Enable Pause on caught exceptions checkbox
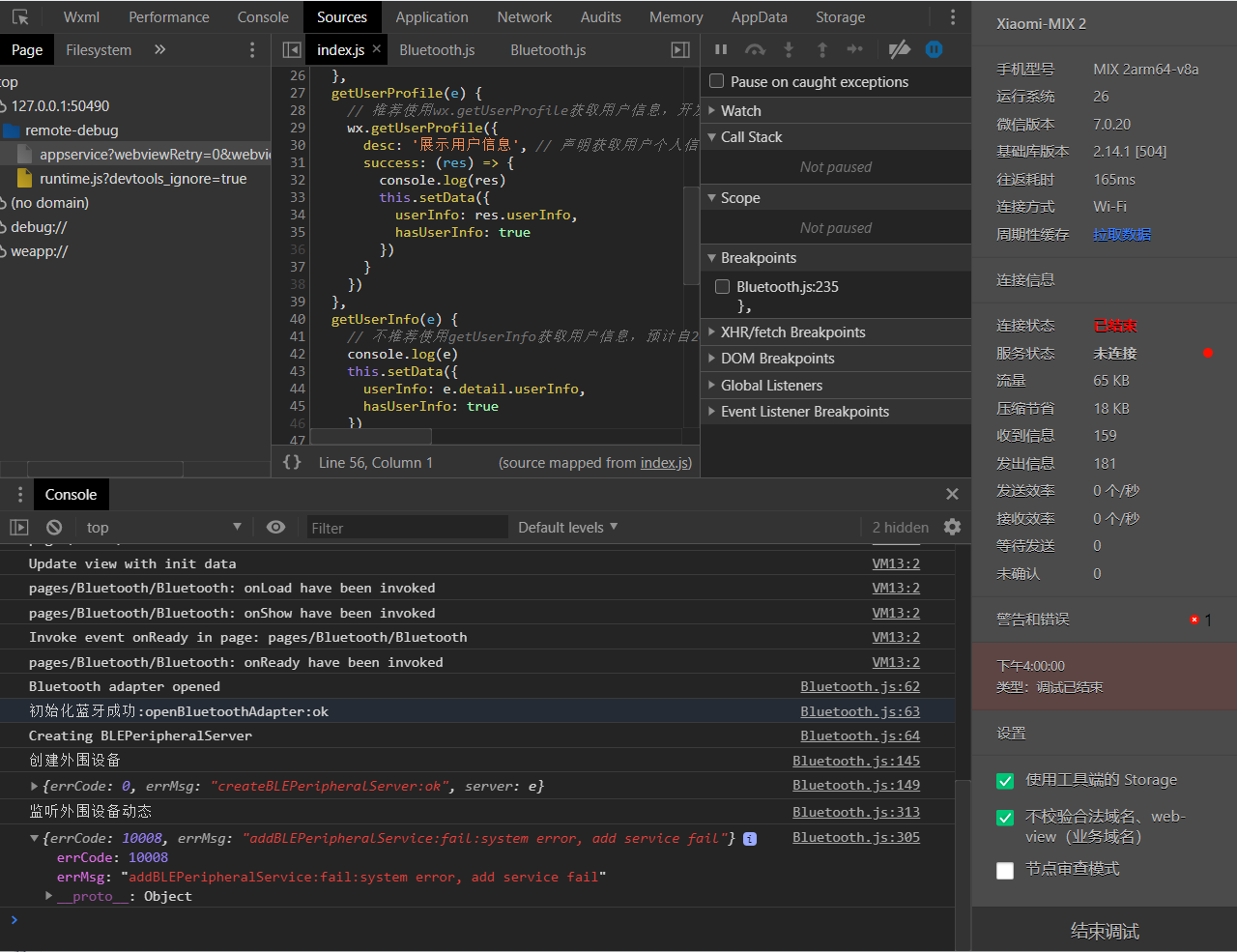Image resolution: width=1237 pixels, height=952 pixels. coord(717,81)
